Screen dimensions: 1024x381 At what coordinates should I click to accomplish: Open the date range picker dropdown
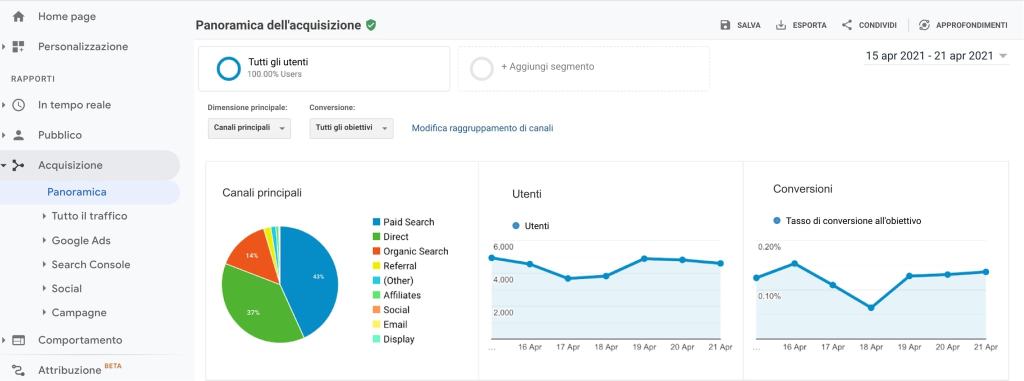click(936, 56)
